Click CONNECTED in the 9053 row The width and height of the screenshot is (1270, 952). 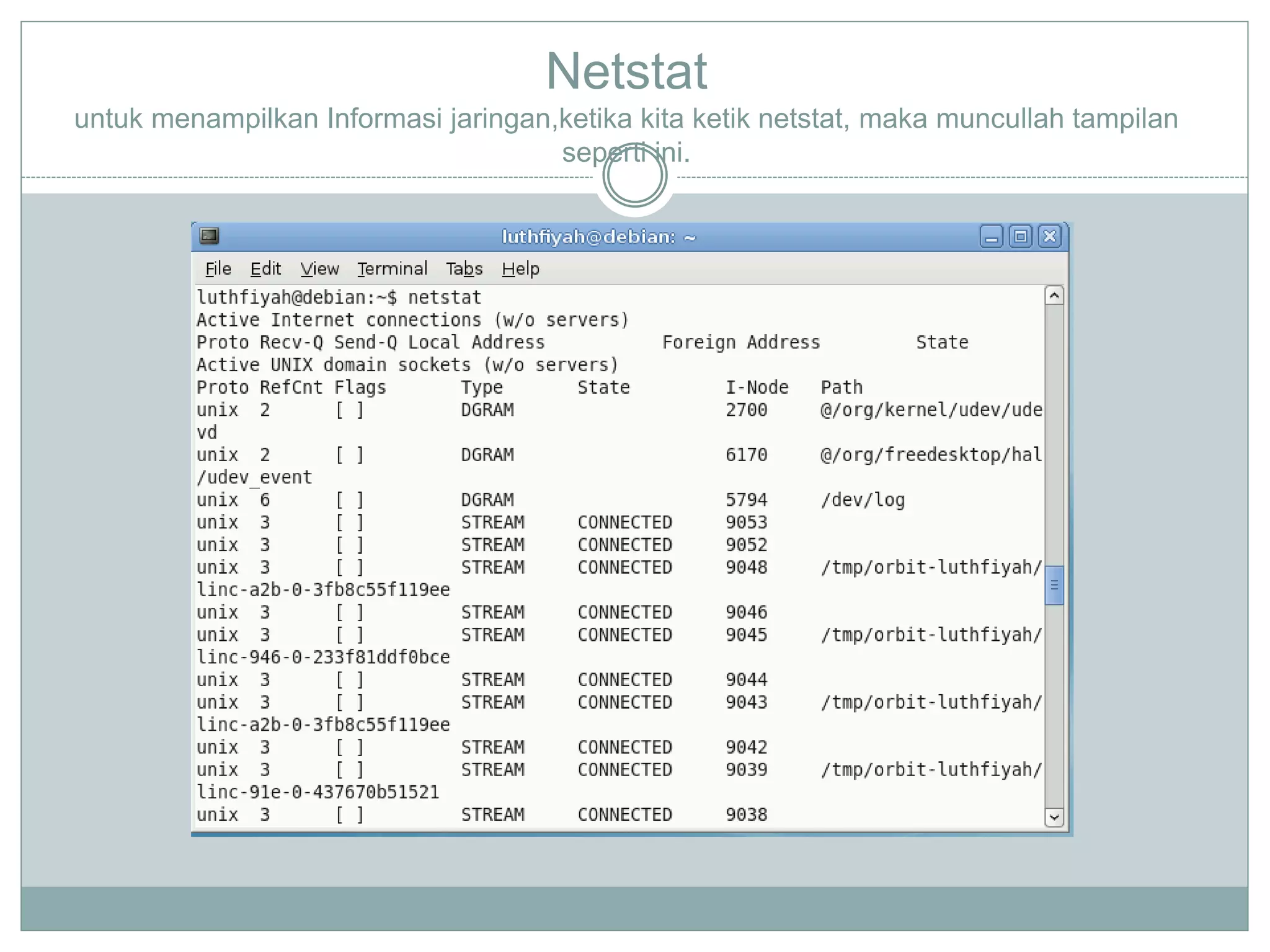point(625,522)
